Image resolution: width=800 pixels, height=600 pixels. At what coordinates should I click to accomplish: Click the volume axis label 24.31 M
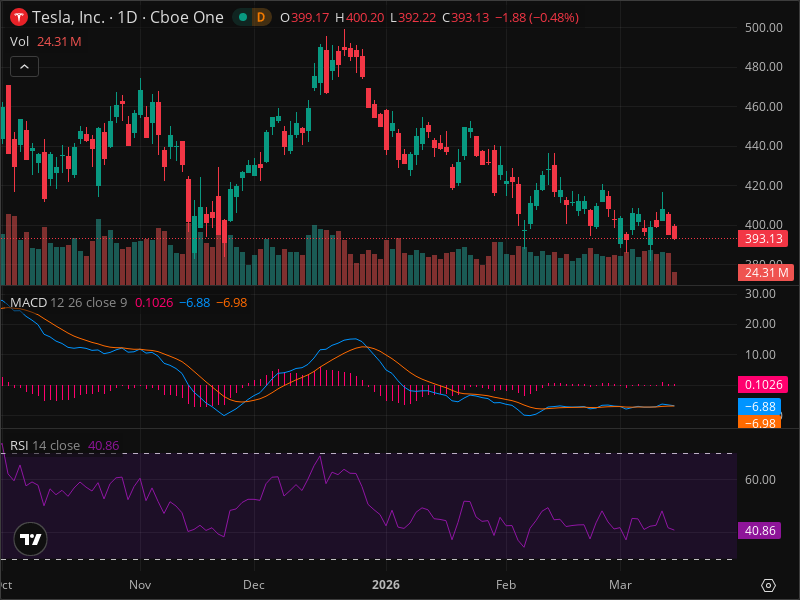tap(766, 273)
